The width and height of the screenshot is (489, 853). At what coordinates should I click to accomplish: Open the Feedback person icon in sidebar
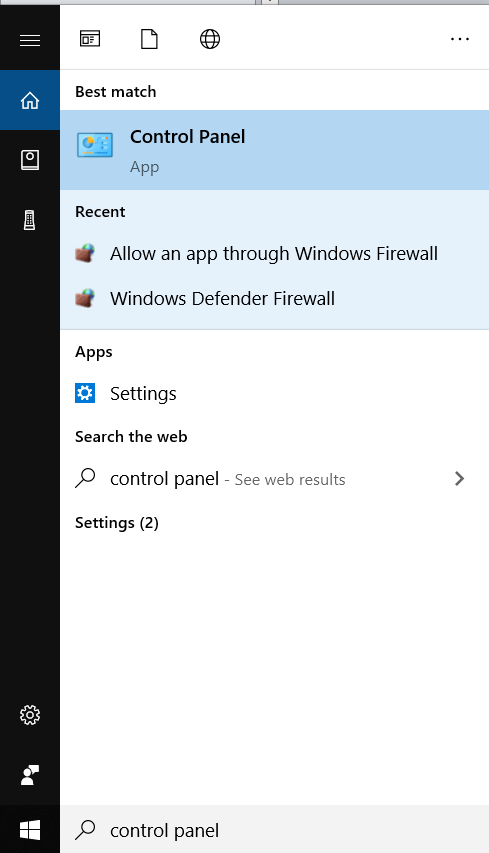tap(30, 775)
